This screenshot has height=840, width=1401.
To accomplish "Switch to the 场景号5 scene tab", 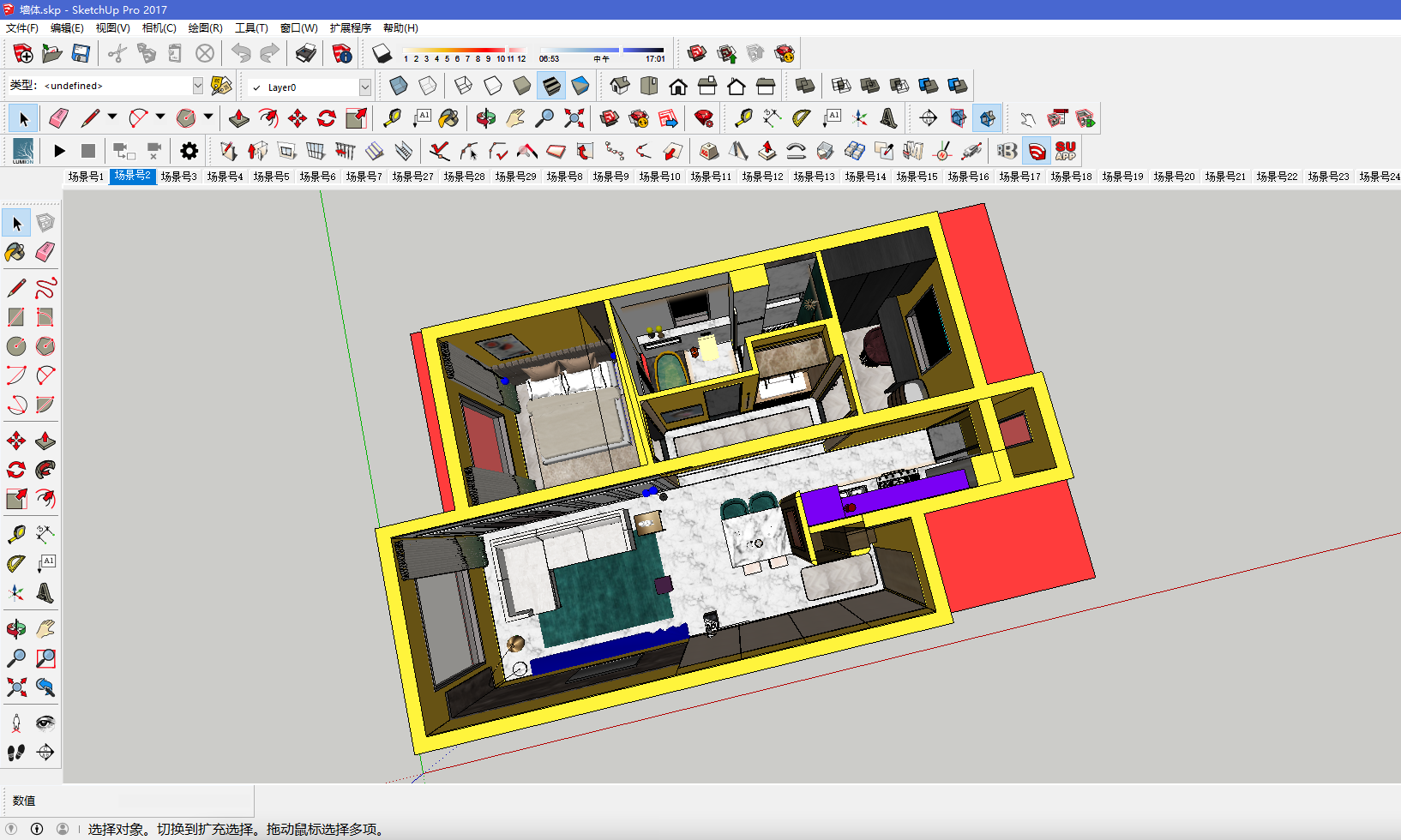I will [271, 177].
